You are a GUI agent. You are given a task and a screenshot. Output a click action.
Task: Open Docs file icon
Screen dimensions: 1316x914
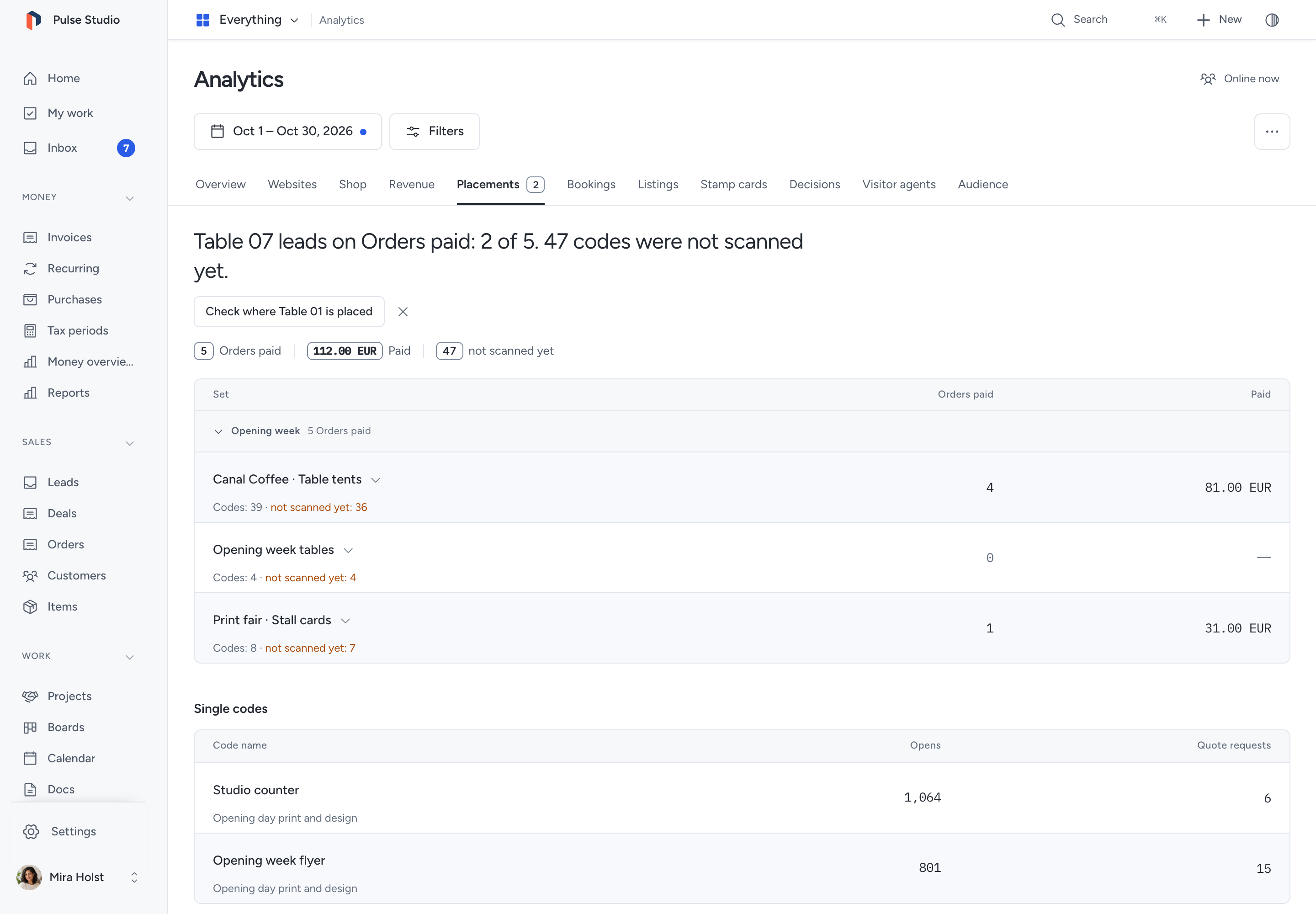tap(30, 789)
